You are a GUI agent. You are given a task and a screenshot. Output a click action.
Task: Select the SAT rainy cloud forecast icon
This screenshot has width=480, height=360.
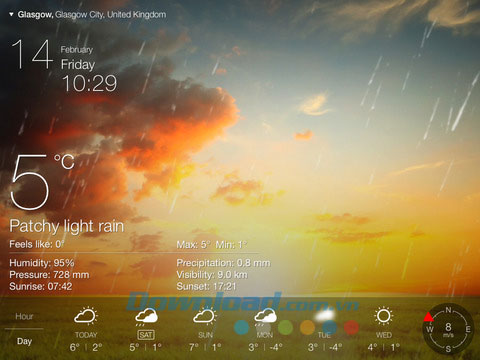coord(146,316)
